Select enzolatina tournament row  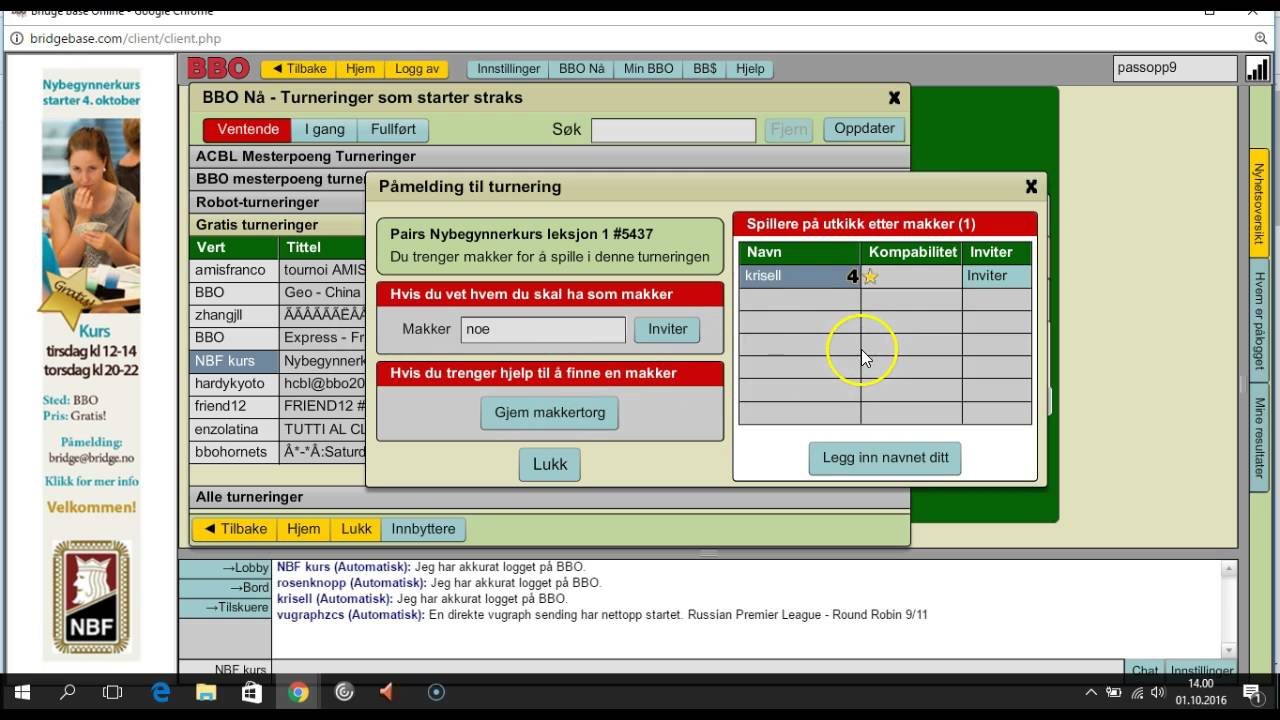(278, 429)
